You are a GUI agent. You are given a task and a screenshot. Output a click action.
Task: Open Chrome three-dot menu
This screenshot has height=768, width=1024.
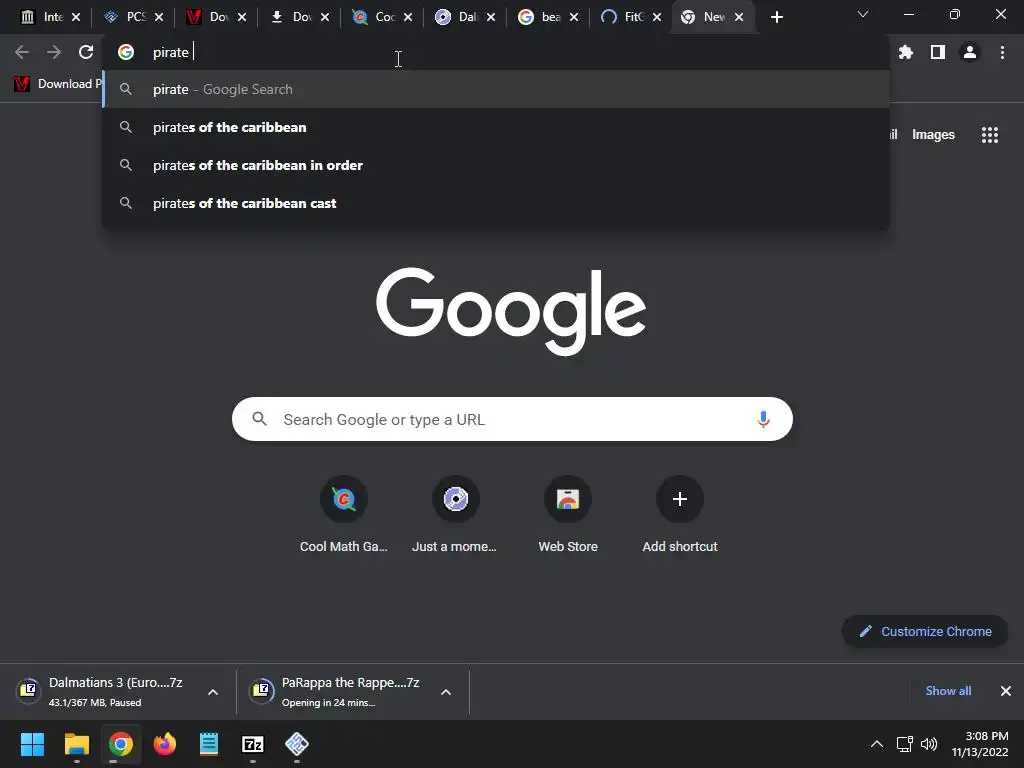click(1002, 52)
